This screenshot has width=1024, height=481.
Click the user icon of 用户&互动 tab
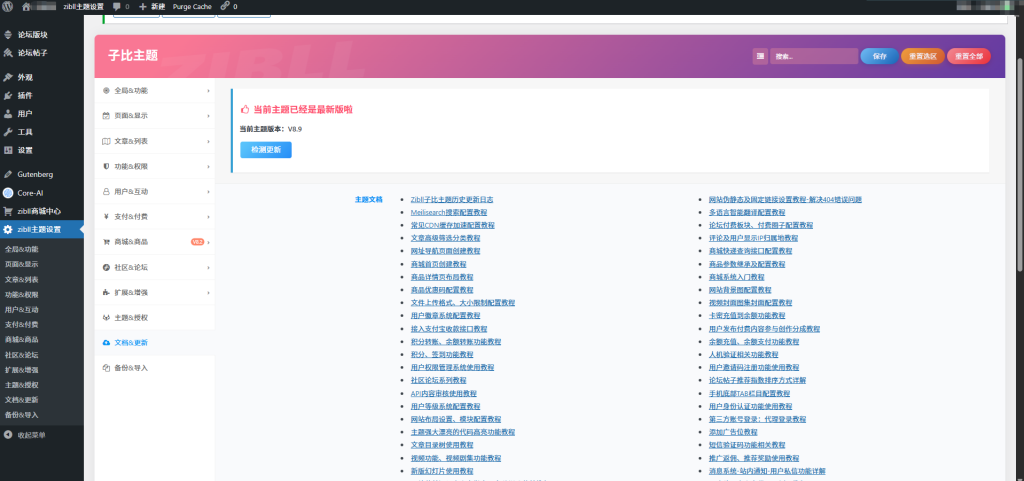pyautogui.click(x=106, y=192)
